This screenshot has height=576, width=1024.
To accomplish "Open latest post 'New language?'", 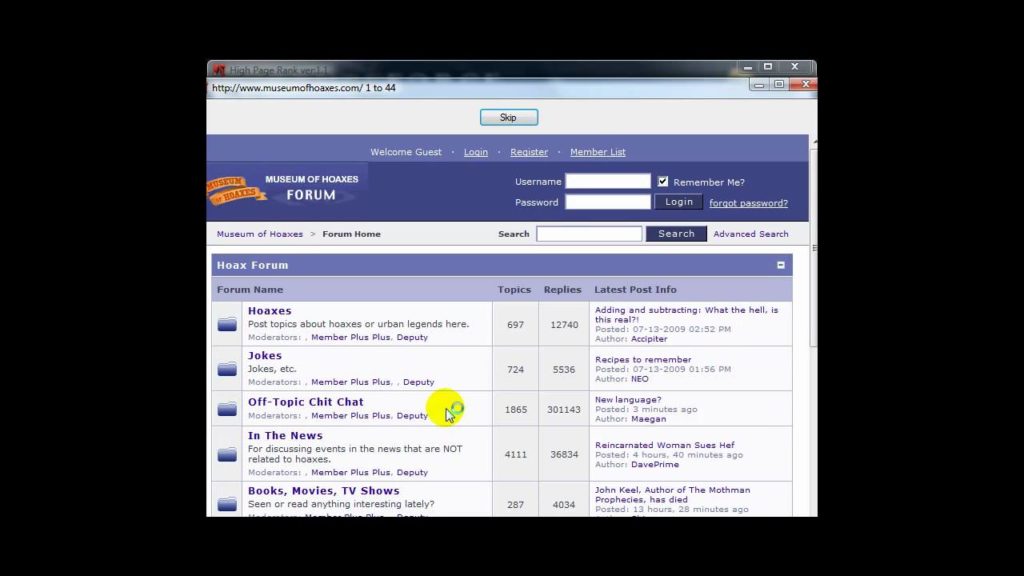I will pyautogui.click(x=628, y=400).
